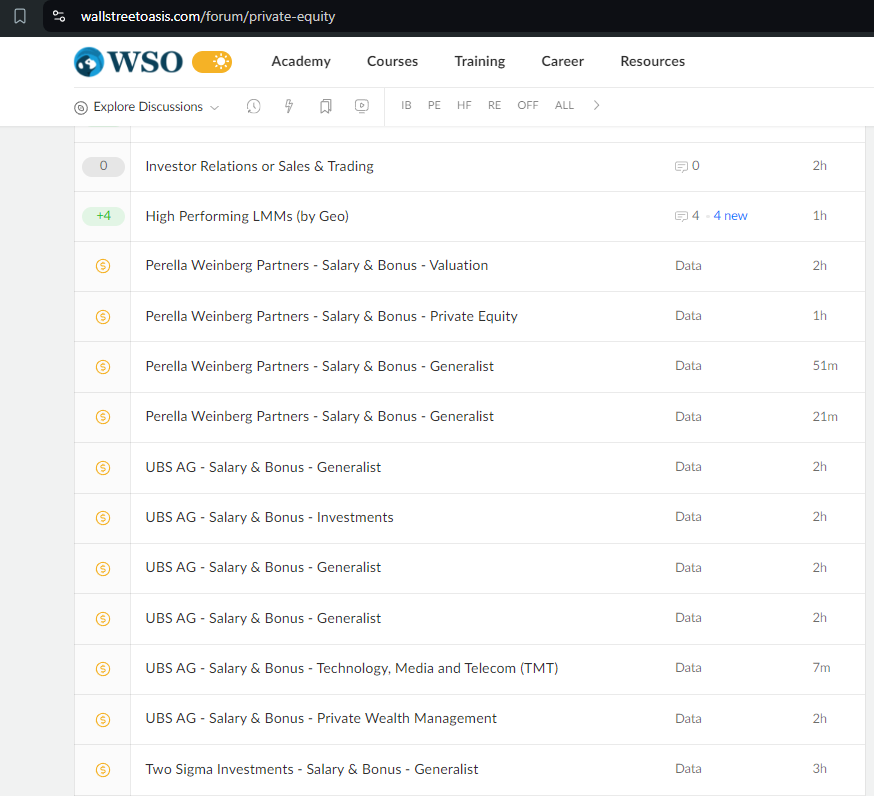Open UBS AG Private Wealth Management salary entry
The height and width of the screenshot is (796, 874).
pyautogui.click(x=321, y=719)
